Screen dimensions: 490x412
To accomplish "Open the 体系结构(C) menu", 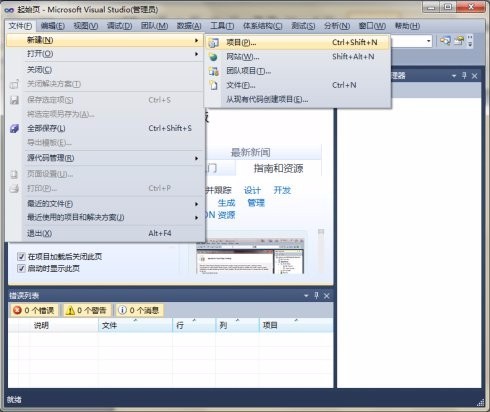I will (262, 26).
